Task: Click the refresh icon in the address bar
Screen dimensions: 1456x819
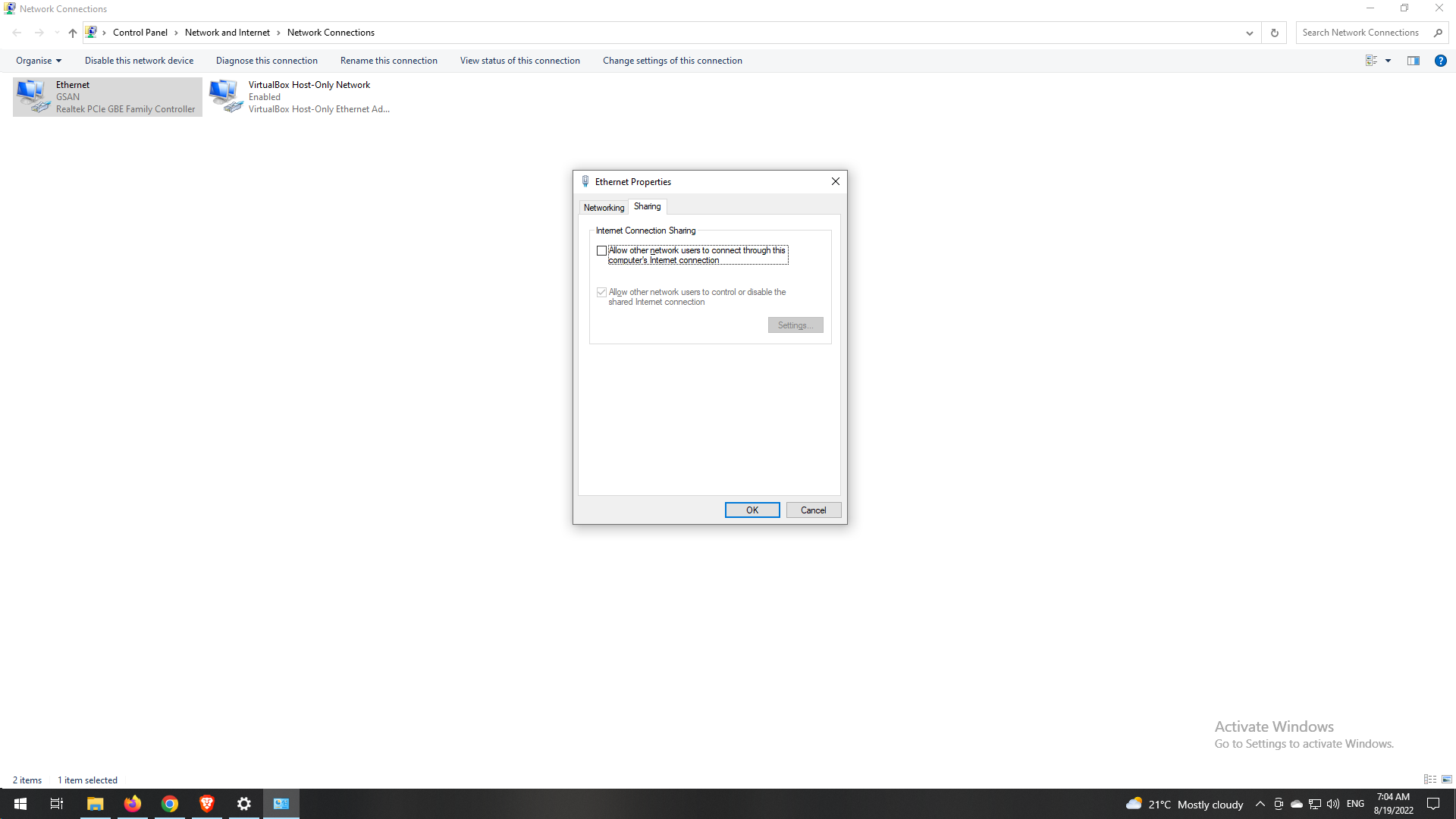Action: pos(1274,33)
